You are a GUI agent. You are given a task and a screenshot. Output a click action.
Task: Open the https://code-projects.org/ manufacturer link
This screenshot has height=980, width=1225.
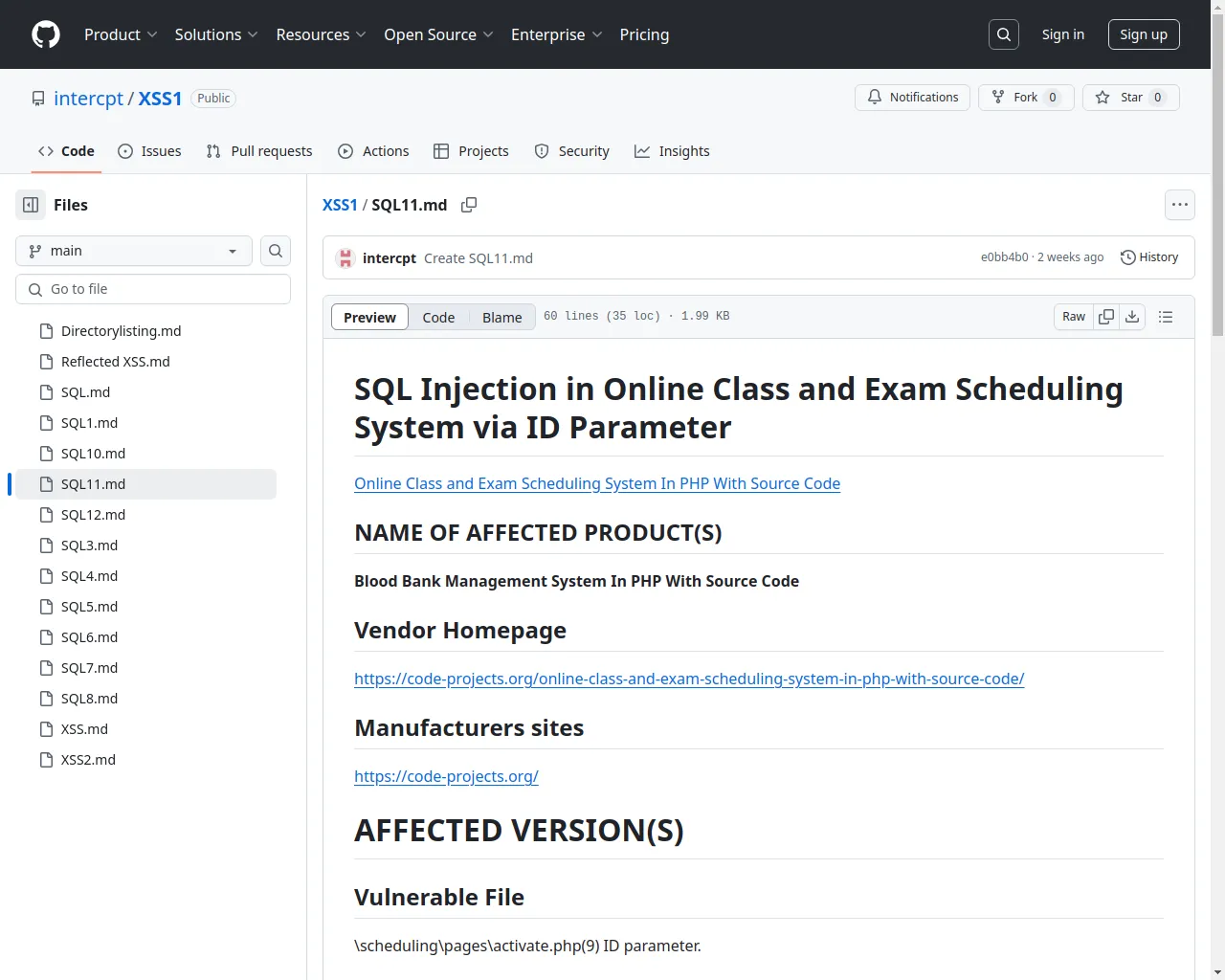click(x=446, y=776)
